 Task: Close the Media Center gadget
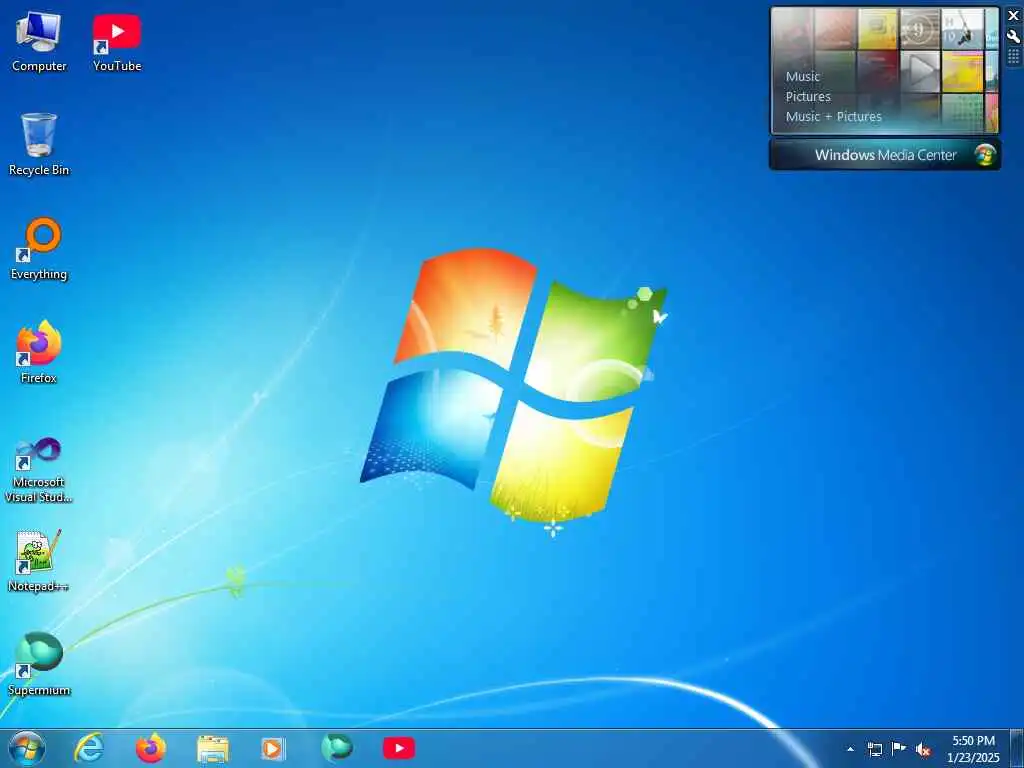(1014, 16)
